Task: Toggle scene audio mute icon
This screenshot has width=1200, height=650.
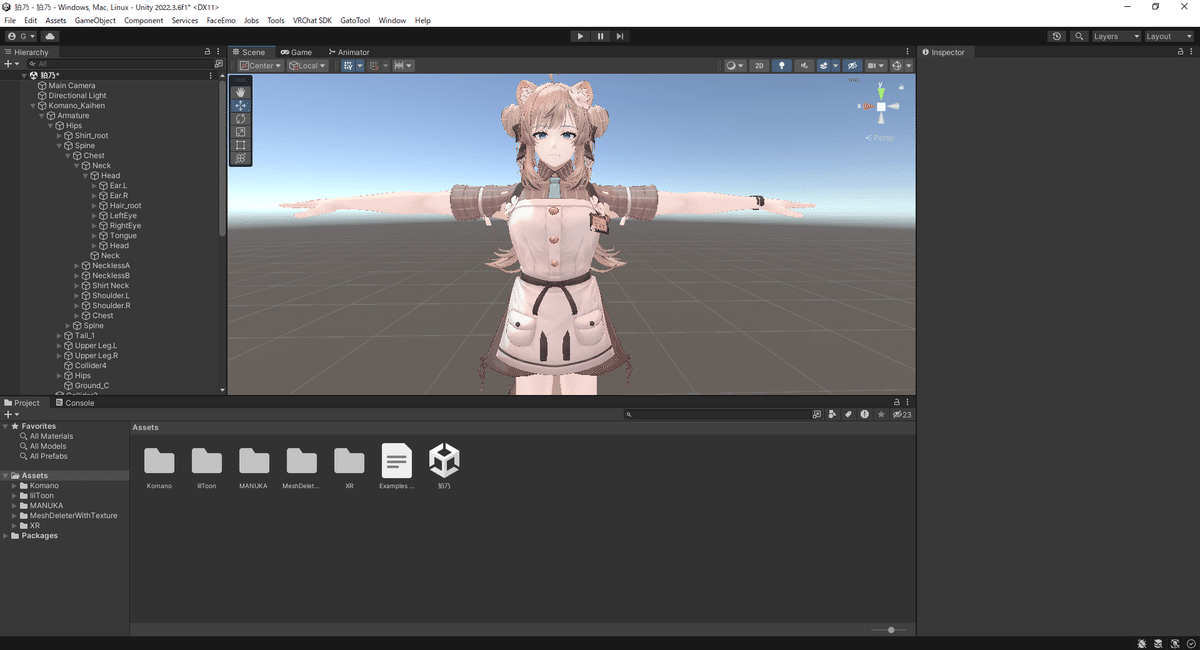Action: 805,66
